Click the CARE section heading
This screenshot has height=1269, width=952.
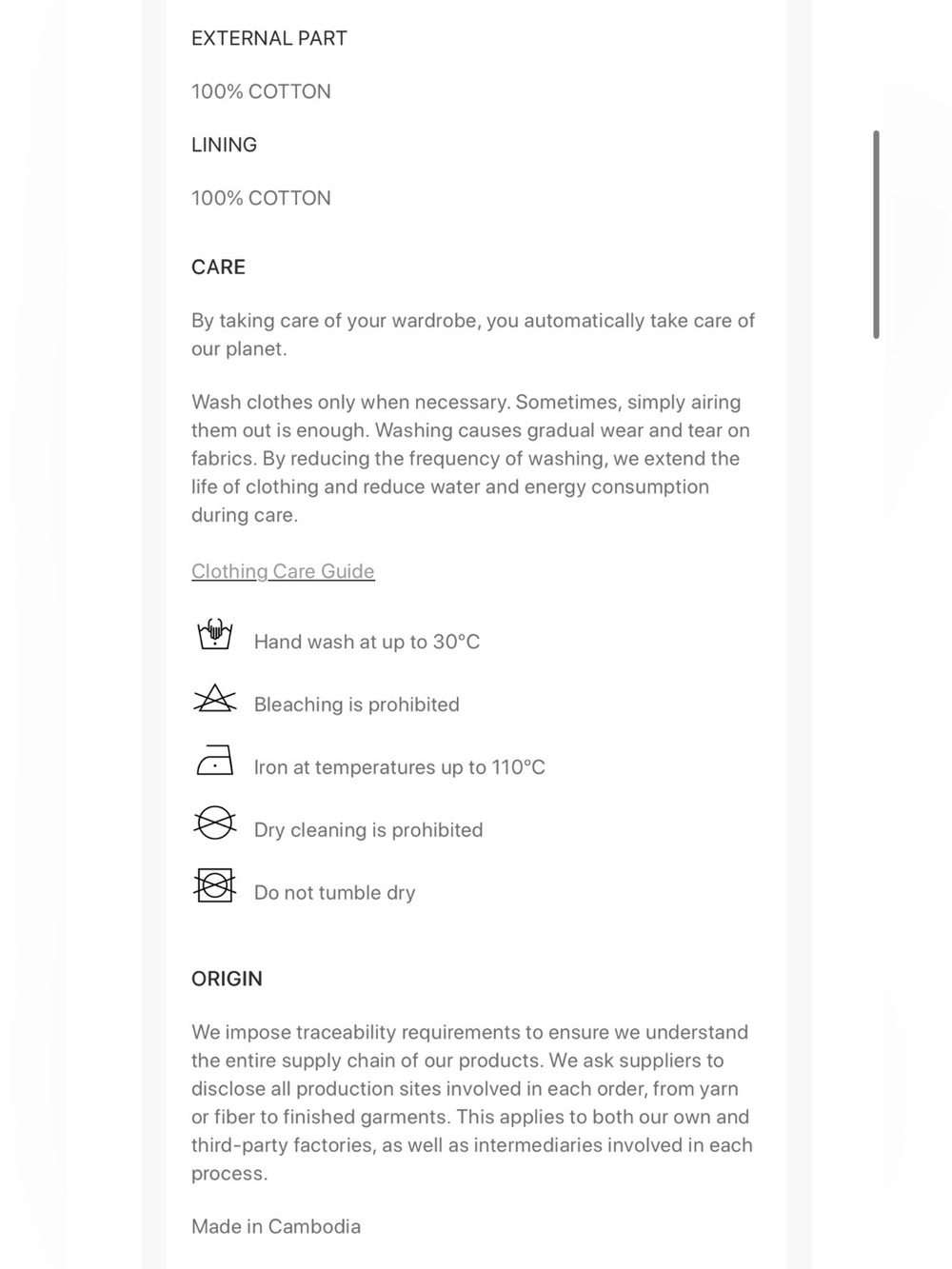click(x=218, y=267)
